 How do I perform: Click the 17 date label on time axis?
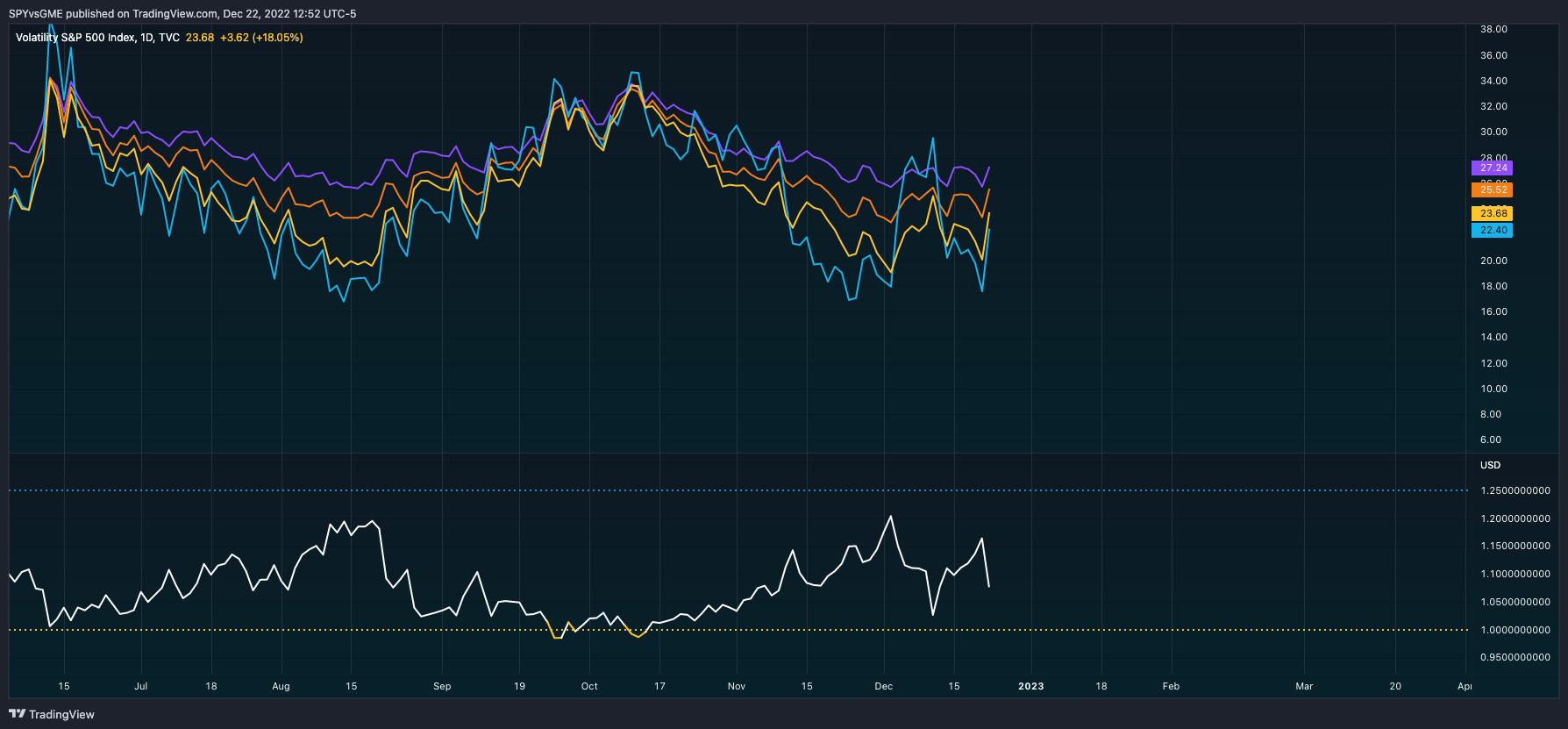pos(659,686)
